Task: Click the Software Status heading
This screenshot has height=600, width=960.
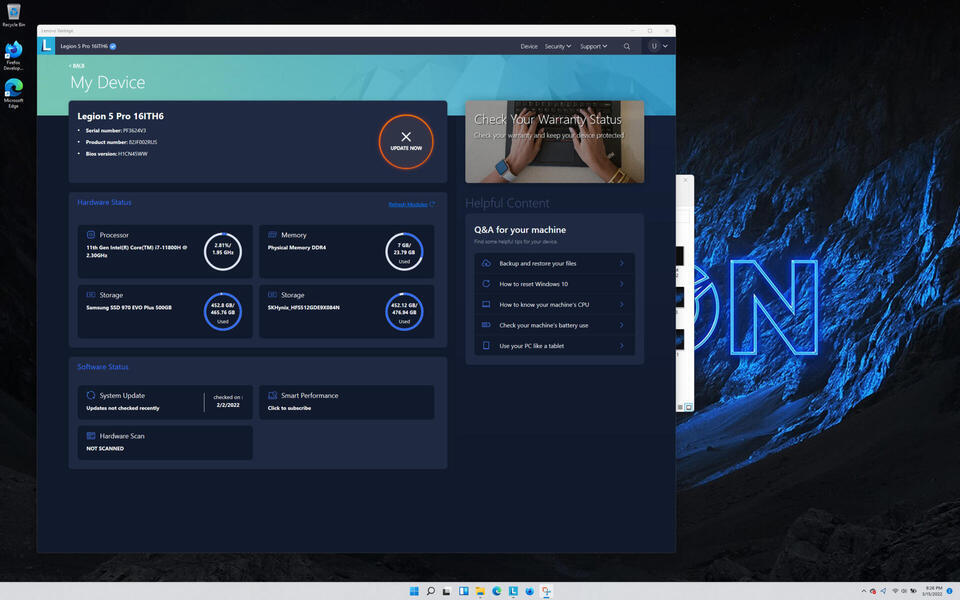Action: tap(103, 367)
